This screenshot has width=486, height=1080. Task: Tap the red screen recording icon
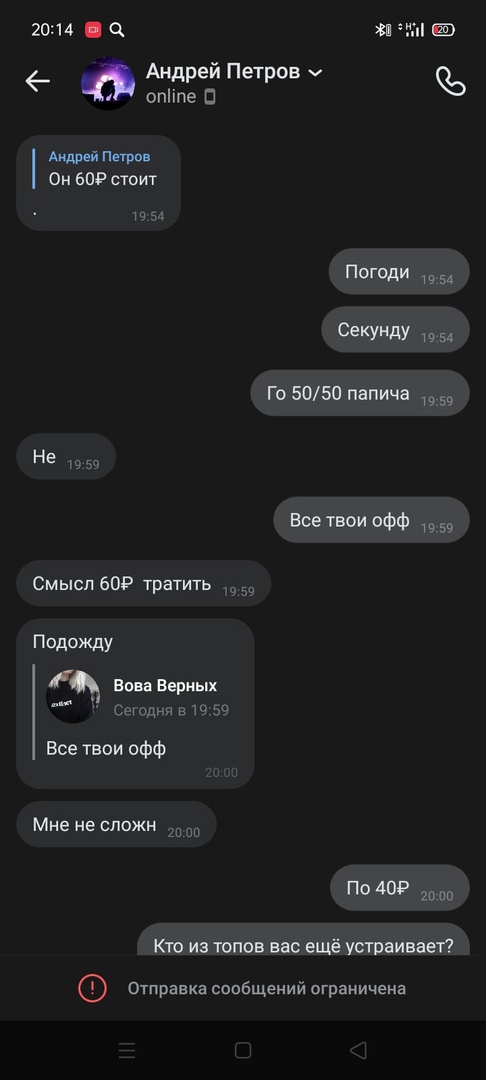pyautogui.click(x=93, y=30)
